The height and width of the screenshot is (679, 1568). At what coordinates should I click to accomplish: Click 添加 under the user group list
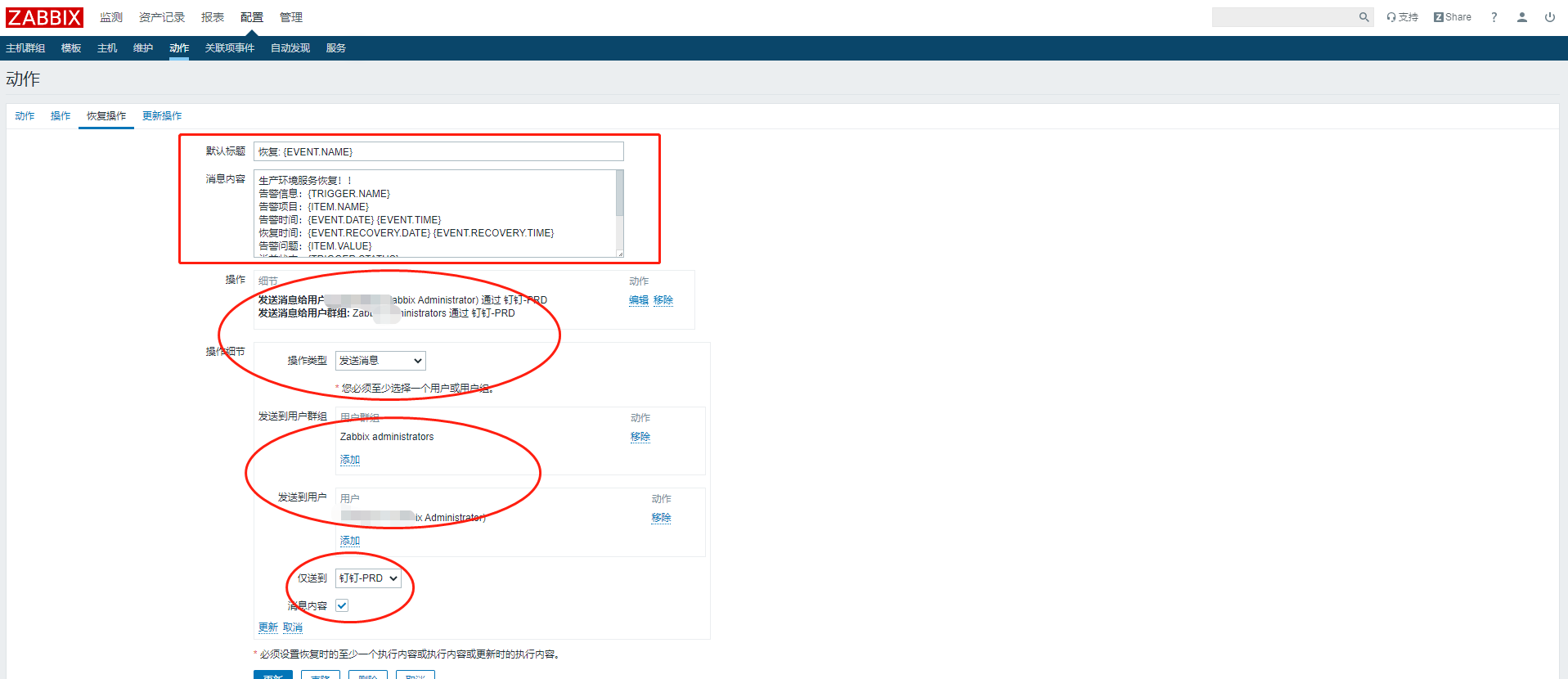(350, 460)
